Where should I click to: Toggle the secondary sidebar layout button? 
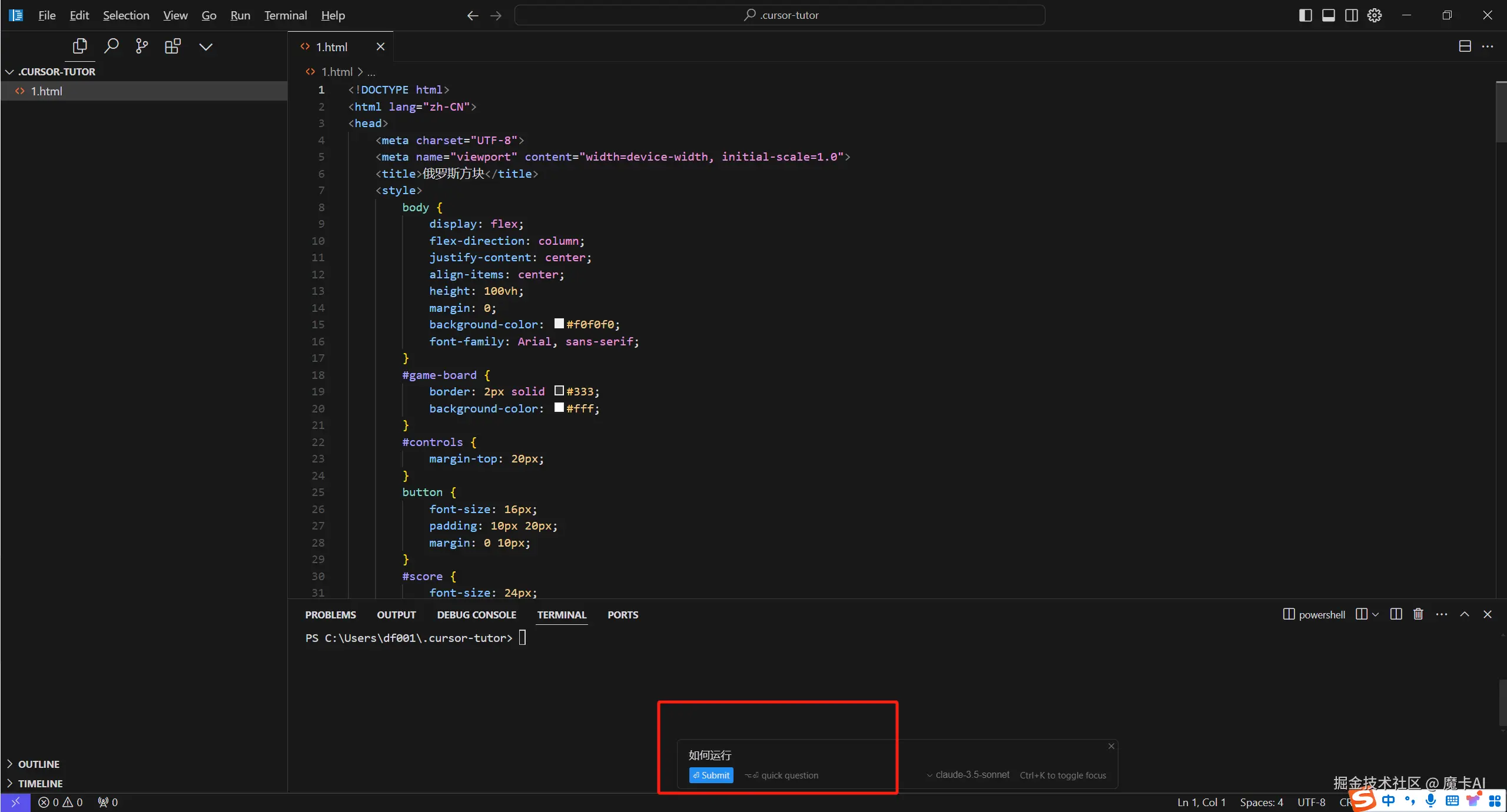tap(1351, 15)
